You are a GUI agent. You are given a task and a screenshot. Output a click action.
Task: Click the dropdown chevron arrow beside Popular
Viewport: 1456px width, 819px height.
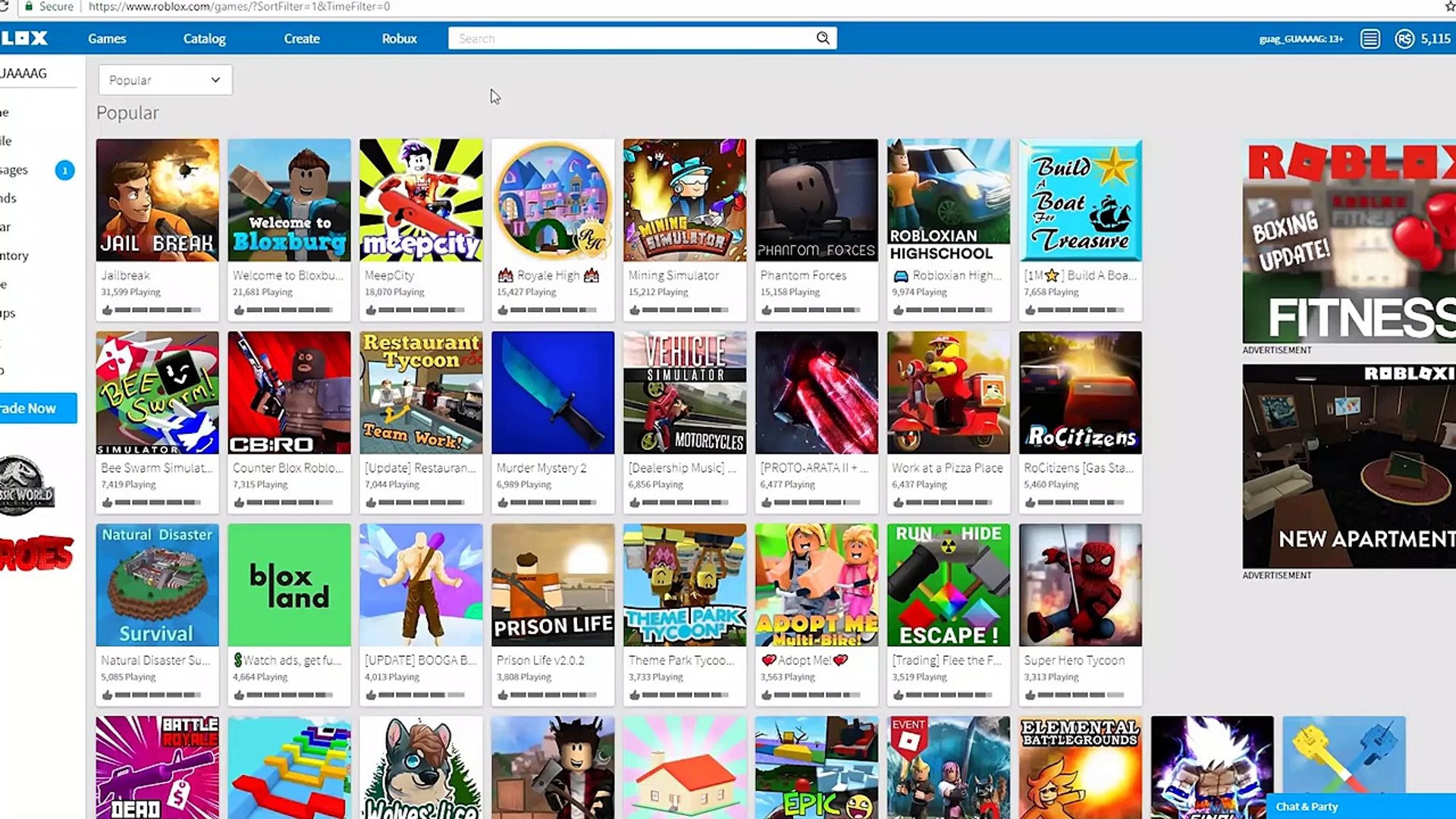tap(215, 80)
